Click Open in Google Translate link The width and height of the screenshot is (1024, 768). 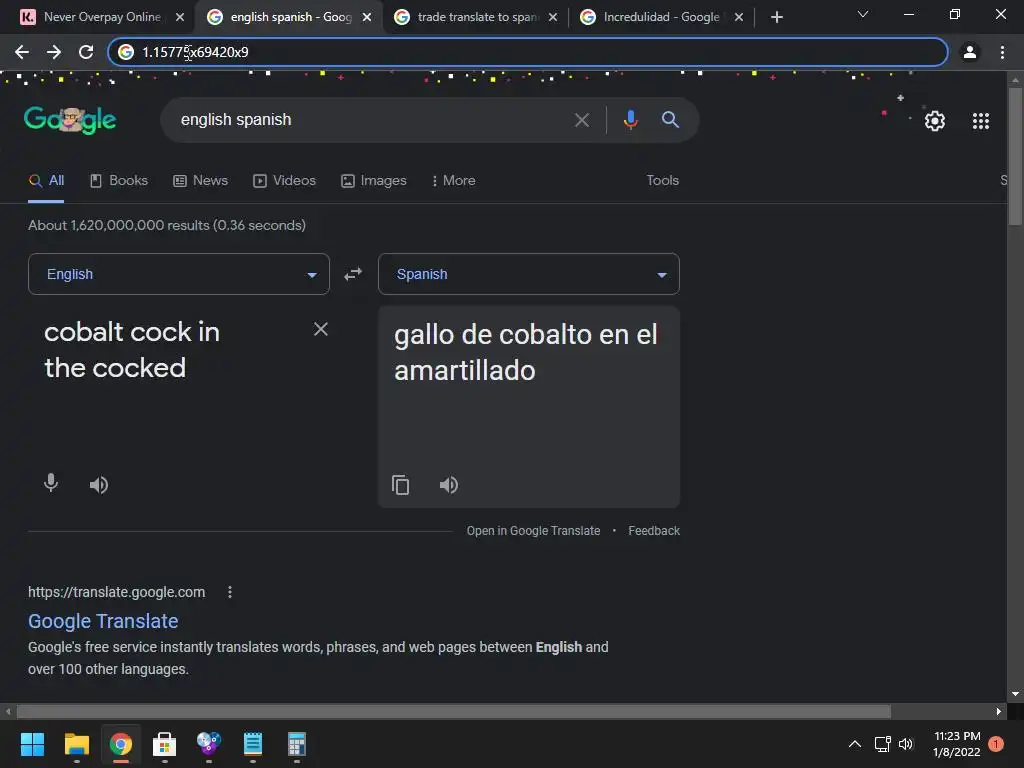533,531
